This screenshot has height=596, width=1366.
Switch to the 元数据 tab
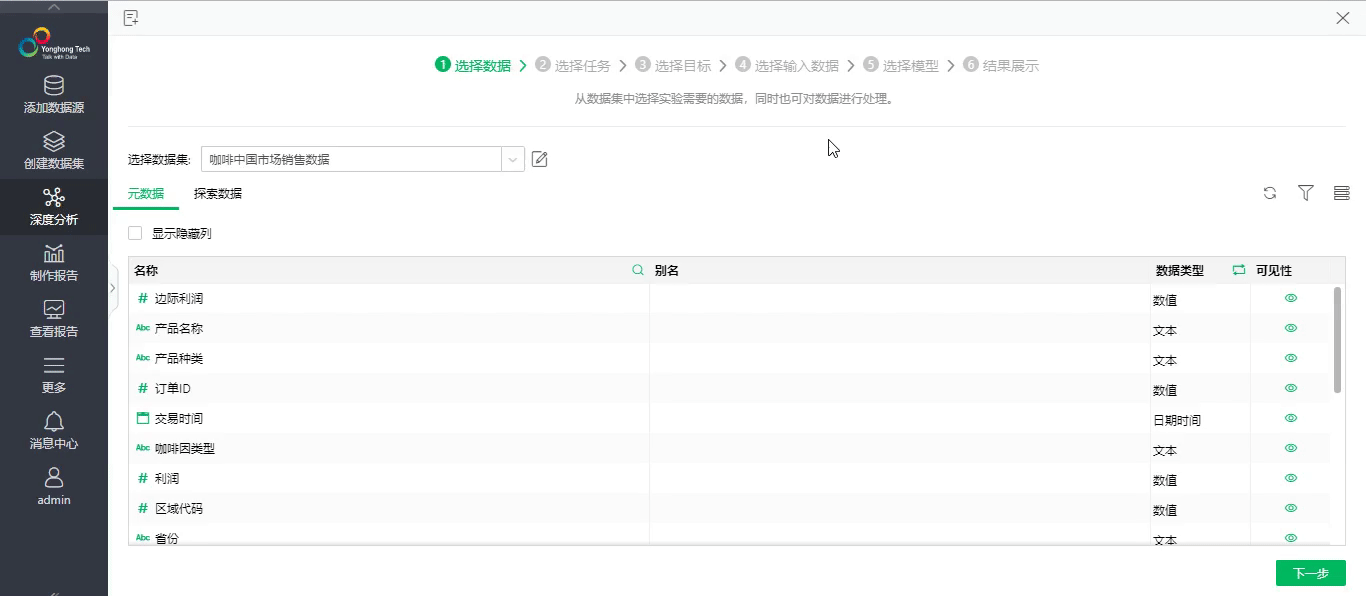click(x=146, y=194)
